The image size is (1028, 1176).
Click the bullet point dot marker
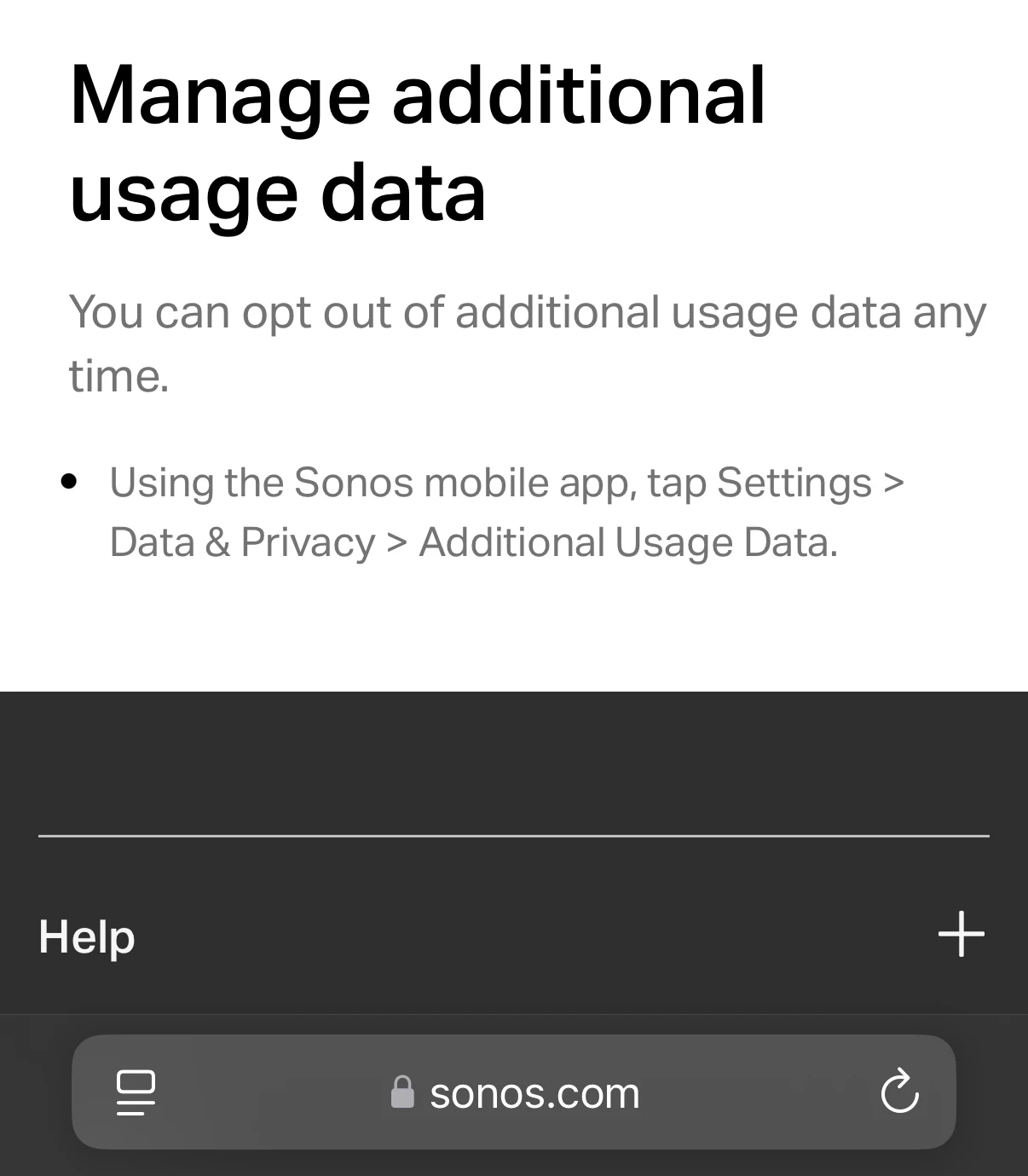[x=70, y=482]
